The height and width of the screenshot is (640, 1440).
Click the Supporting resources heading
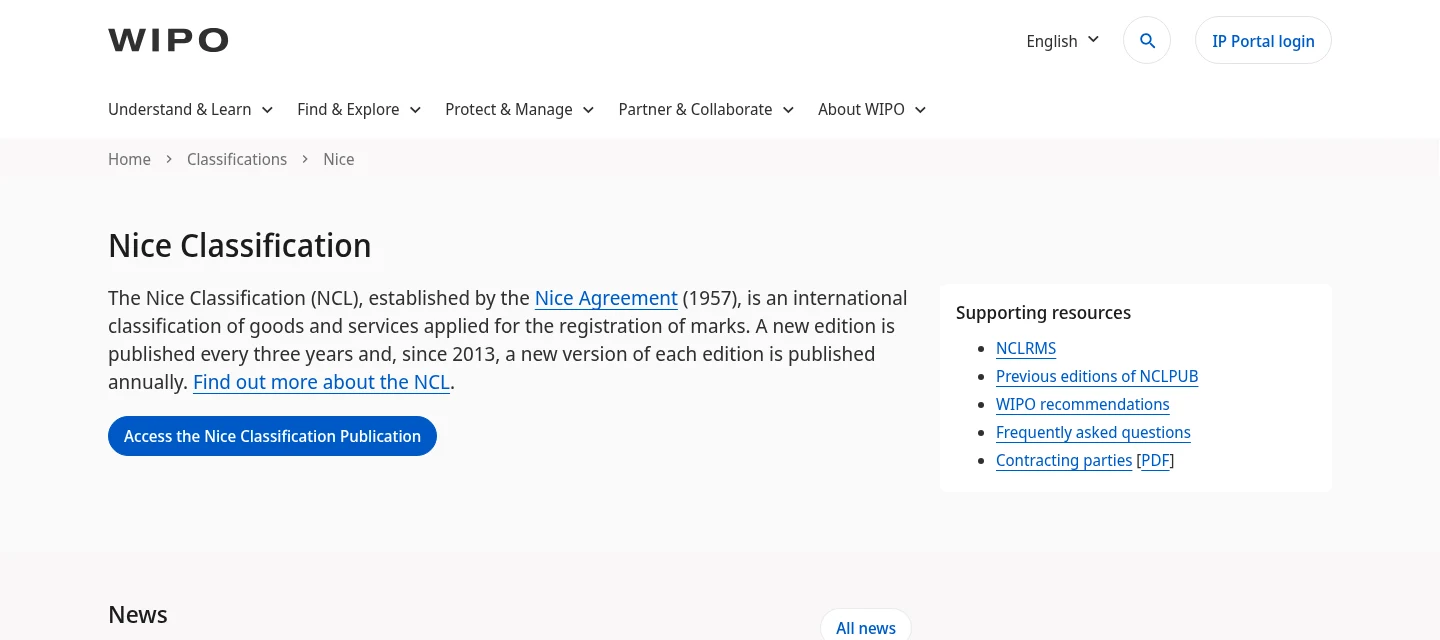1043,313
